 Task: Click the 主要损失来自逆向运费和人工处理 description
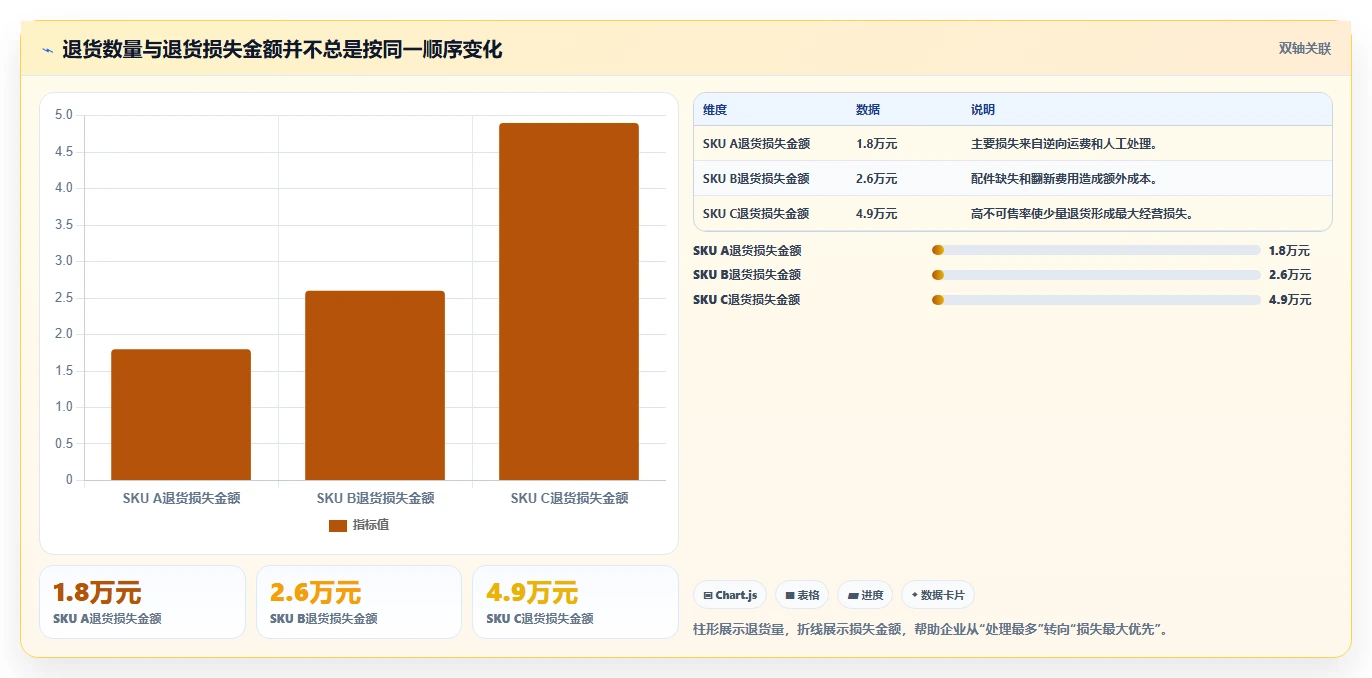pyautogui.click(x=1064, y=144)
